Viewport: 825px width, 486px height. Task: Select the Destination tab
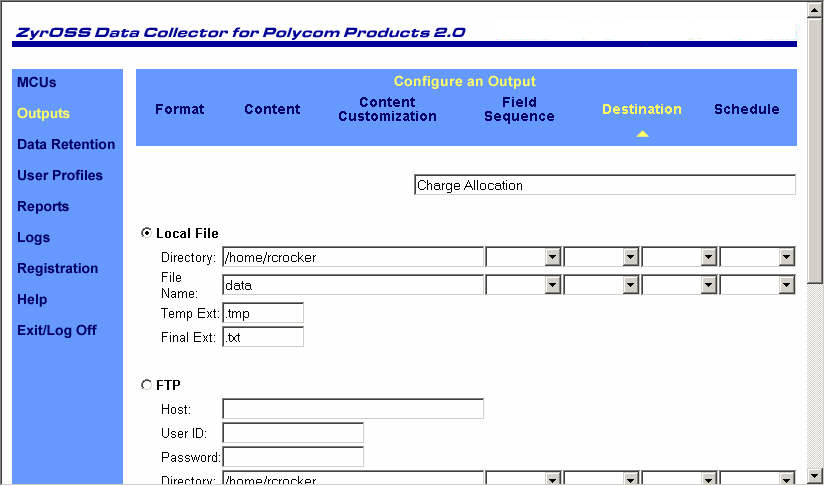coord(642,109)
